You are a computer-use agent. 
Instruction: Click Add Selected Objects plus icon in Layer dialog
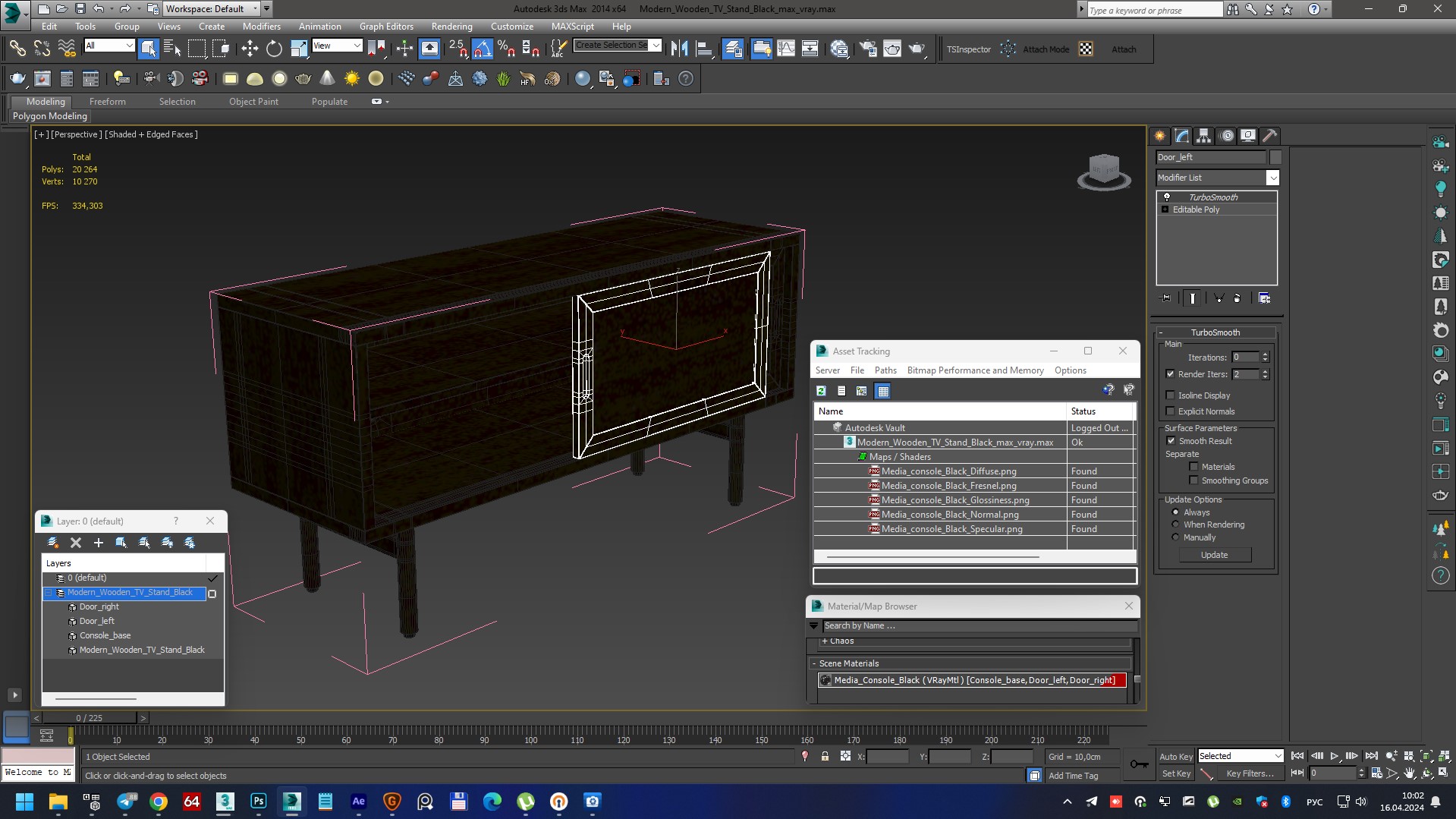98,543
